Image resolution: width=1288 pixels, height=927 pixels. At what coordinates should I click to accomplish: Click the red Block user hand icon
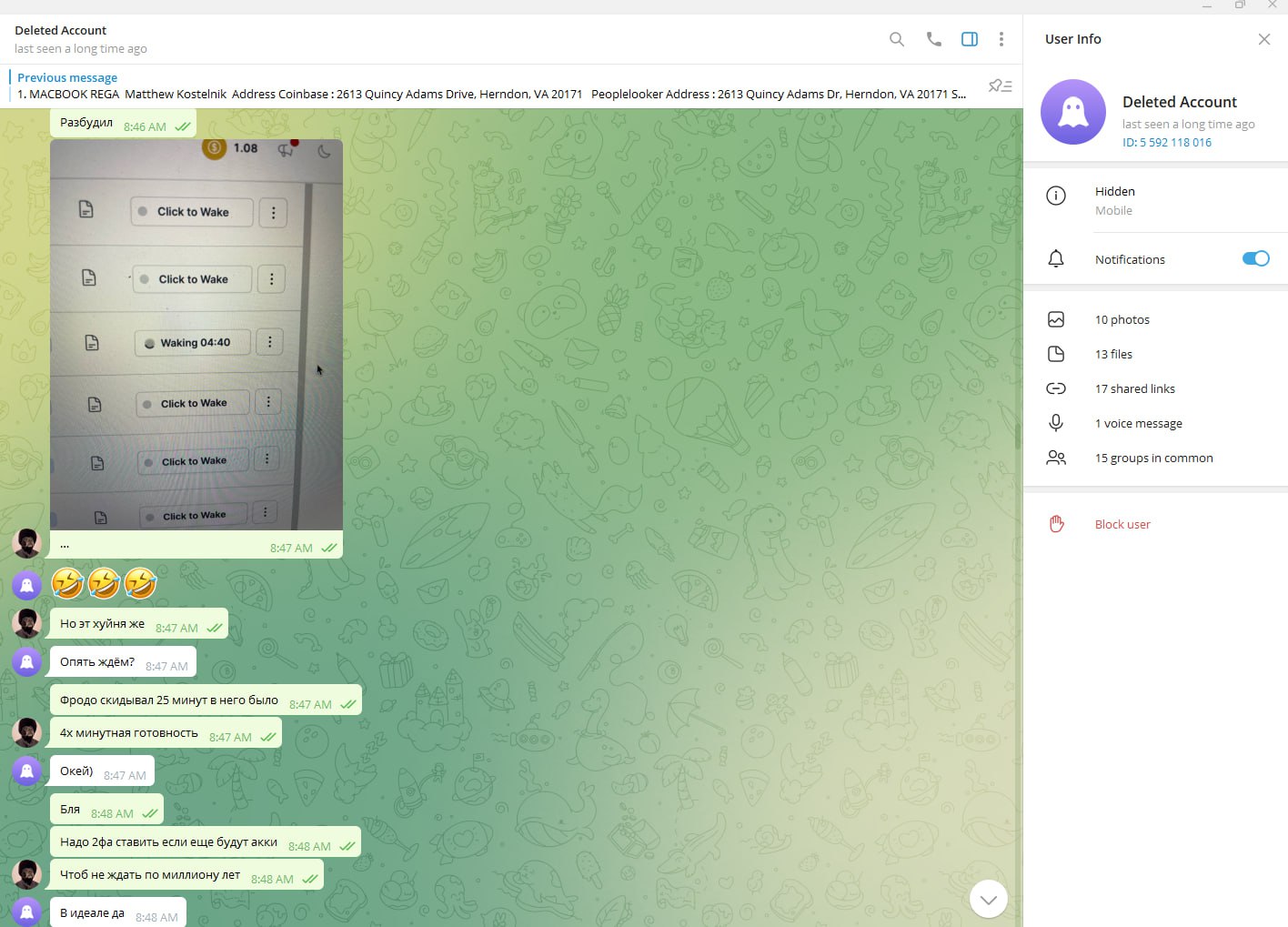1056,524
